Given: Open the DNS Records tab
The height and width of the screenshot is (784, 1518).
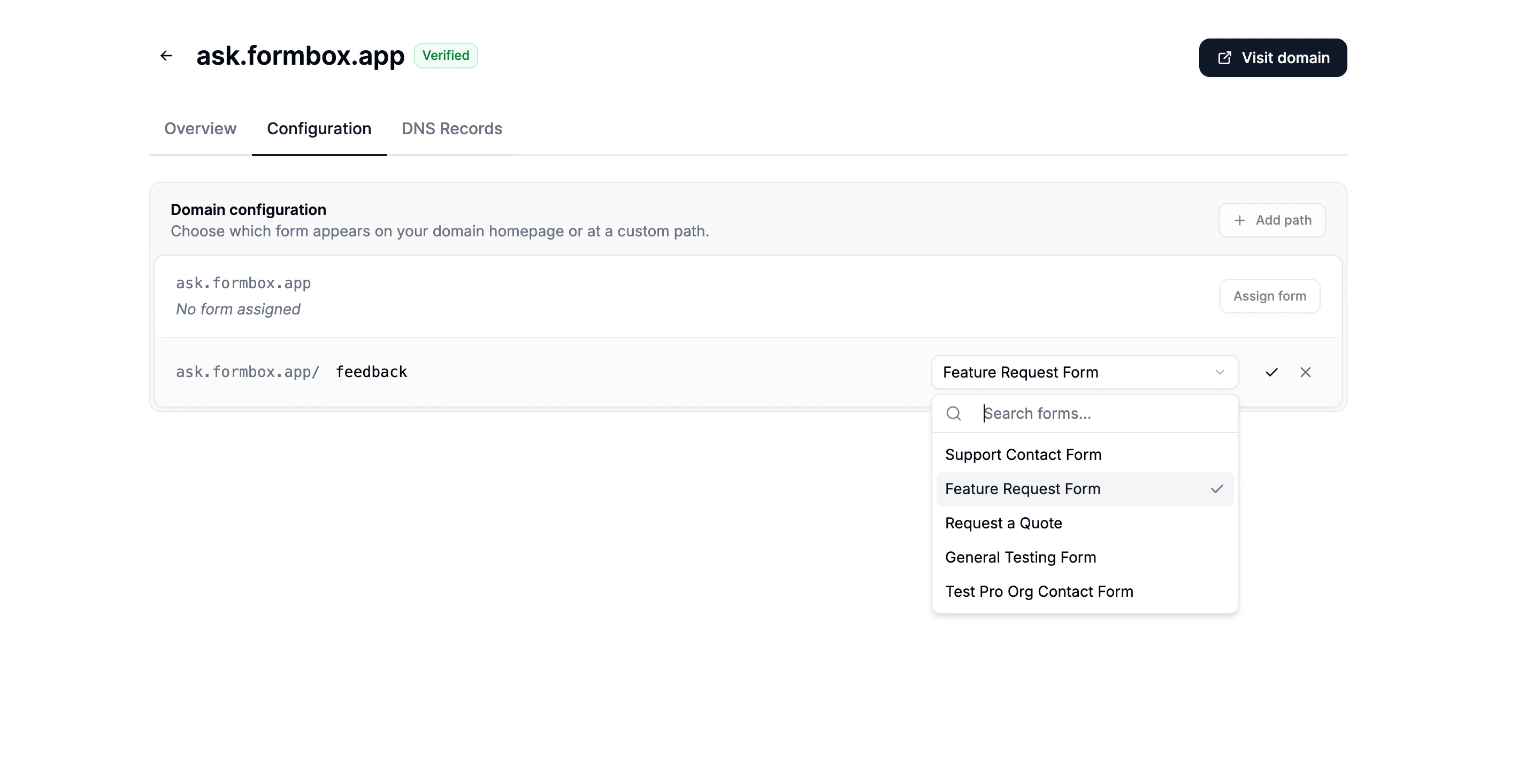Looking at the screenshot, I should [451, 128].
